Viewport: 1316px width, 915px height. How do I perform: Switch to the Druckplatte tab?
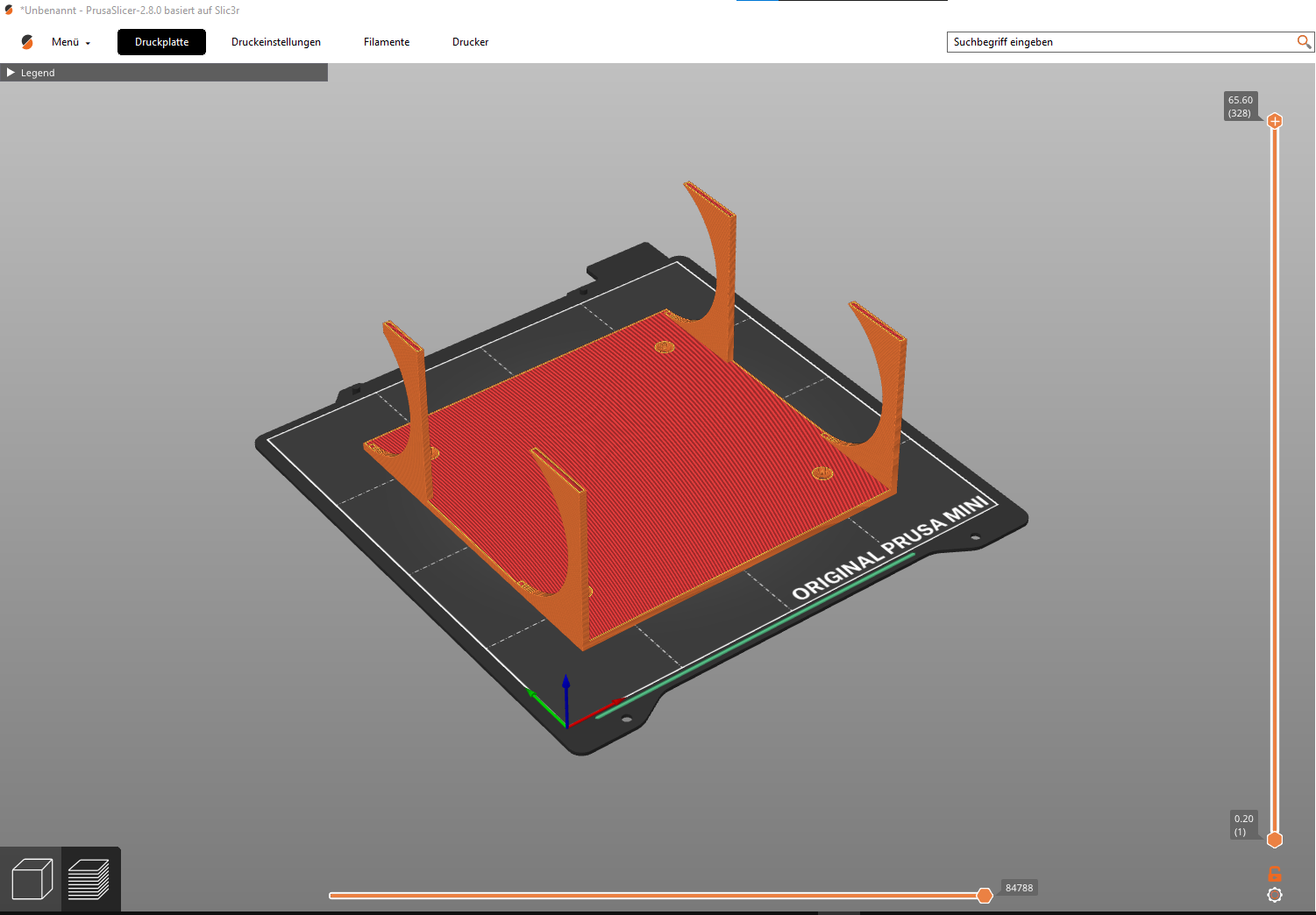[x=161, y=42]
